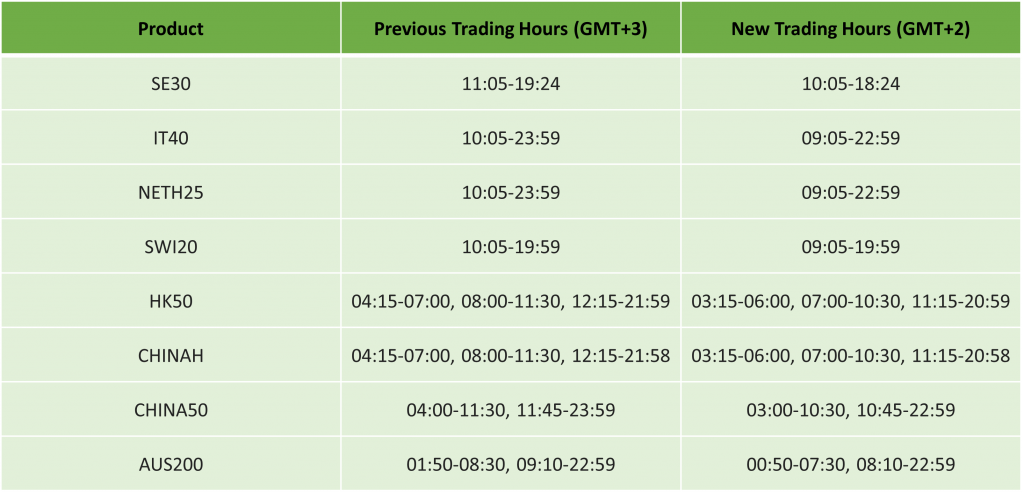Click AUS200 new hours 00:50-07:30, 08:10-22:59

click(x=851, y=464)
